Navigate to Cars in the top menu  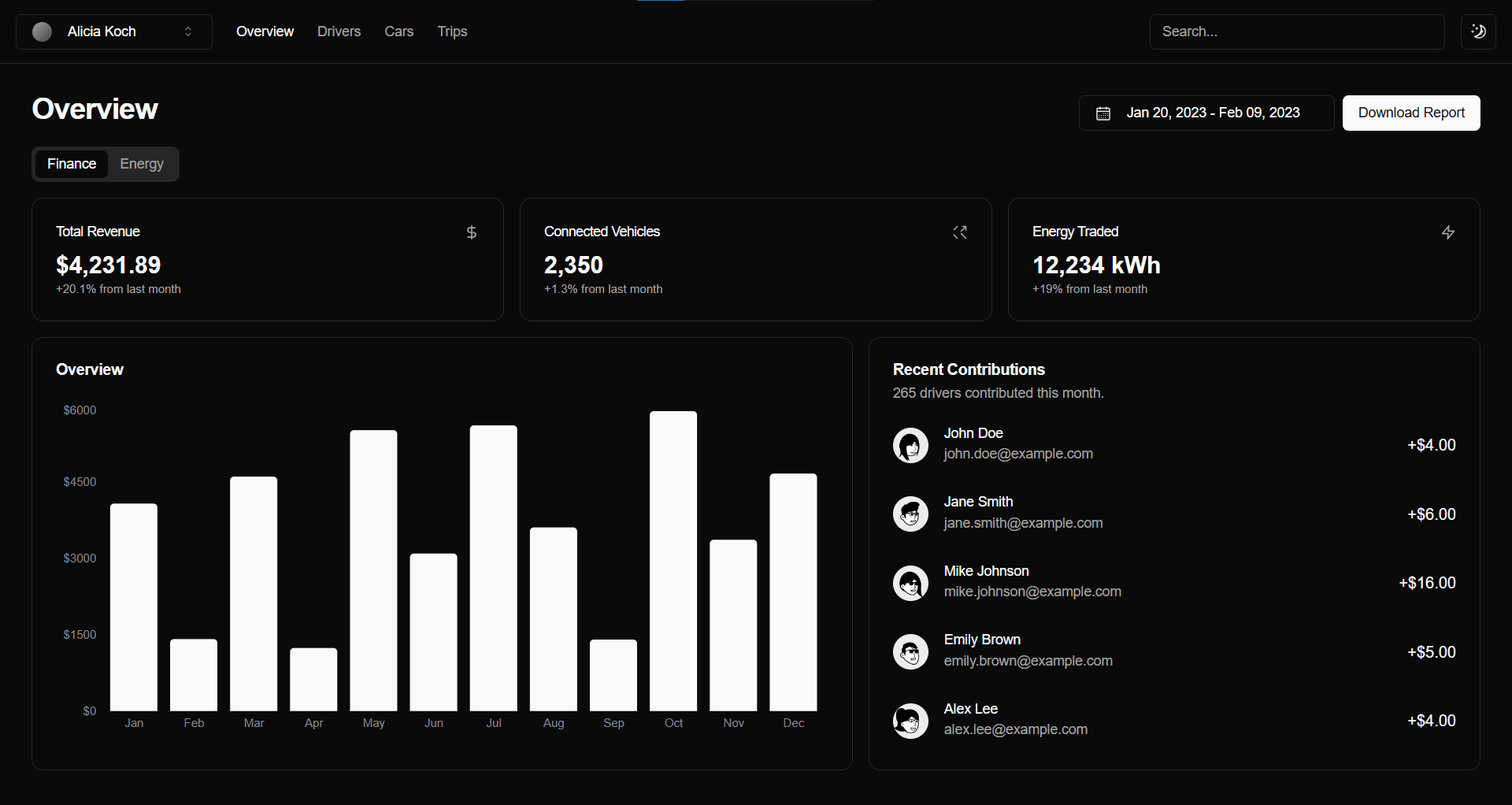[398, 32]
